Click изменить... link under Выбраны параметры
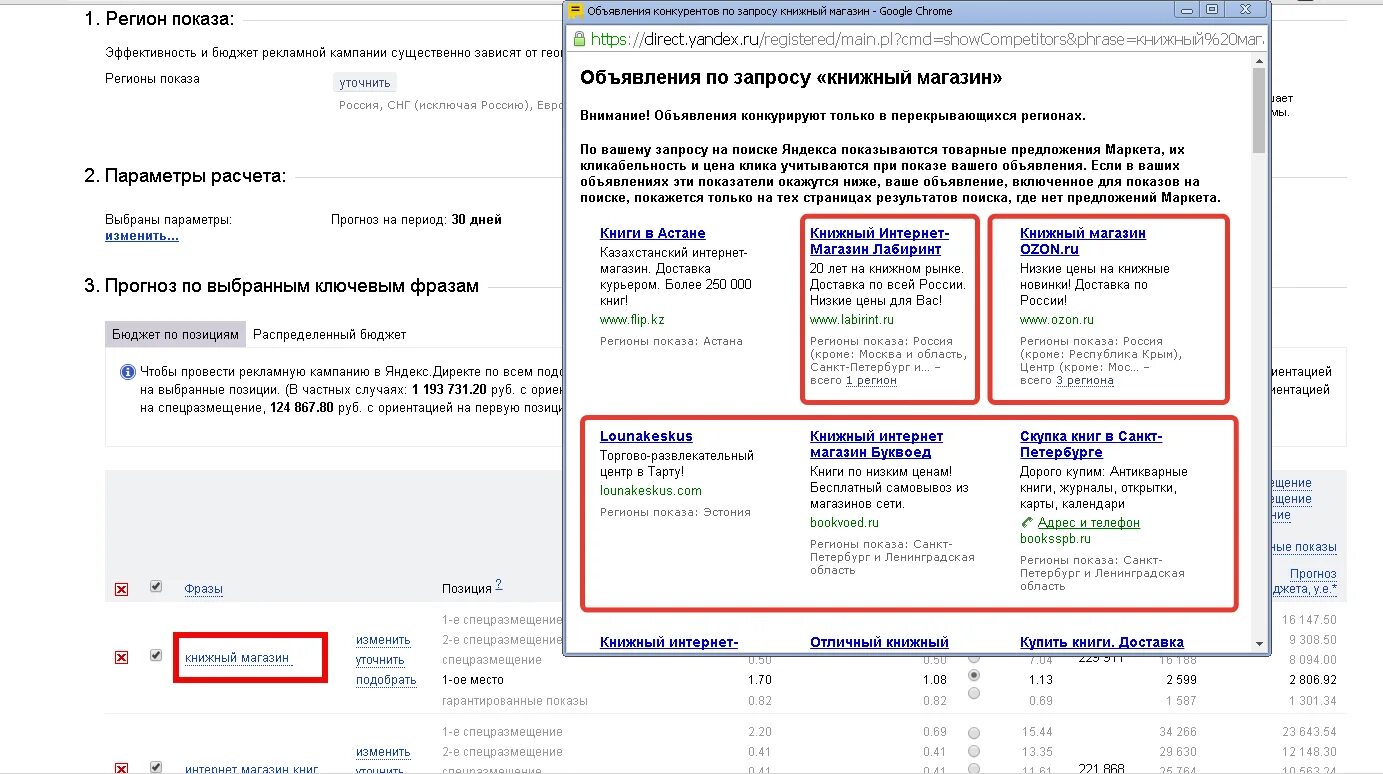 [142, 236]
